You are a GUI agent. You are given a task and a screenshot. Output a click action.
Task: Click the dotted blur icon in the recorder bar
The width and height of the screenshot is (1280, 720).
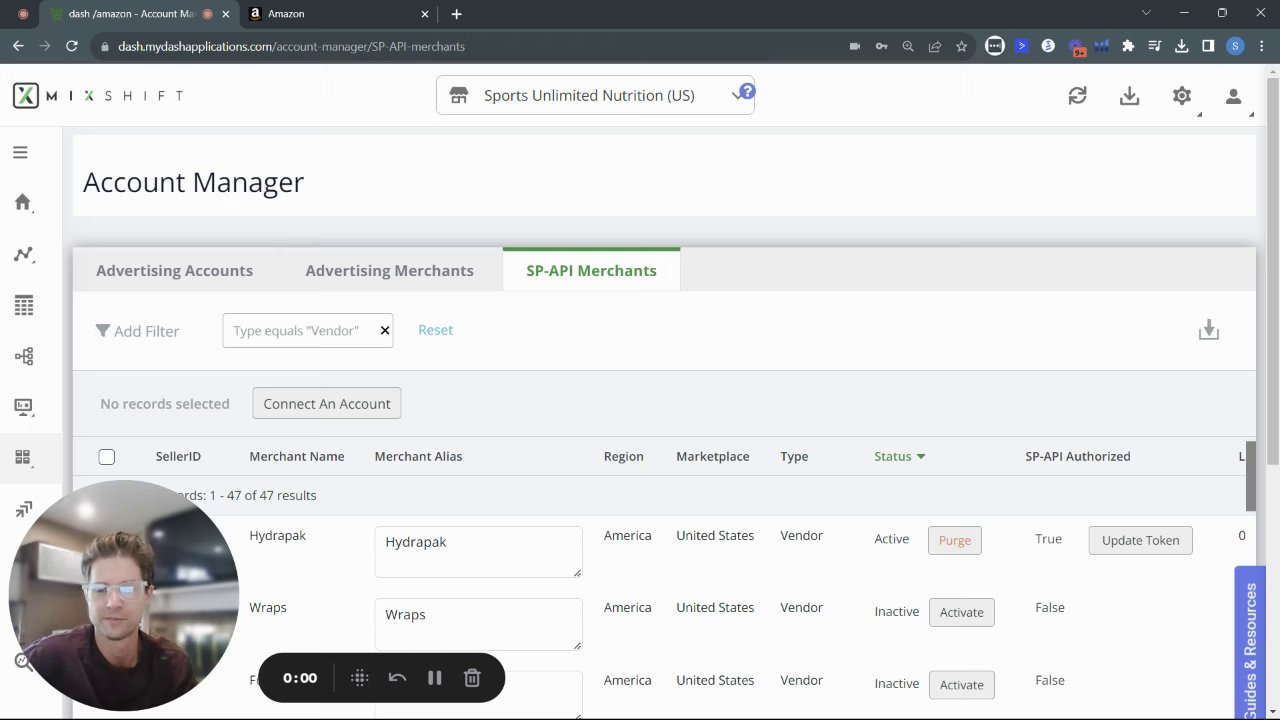tap(360, 678)
